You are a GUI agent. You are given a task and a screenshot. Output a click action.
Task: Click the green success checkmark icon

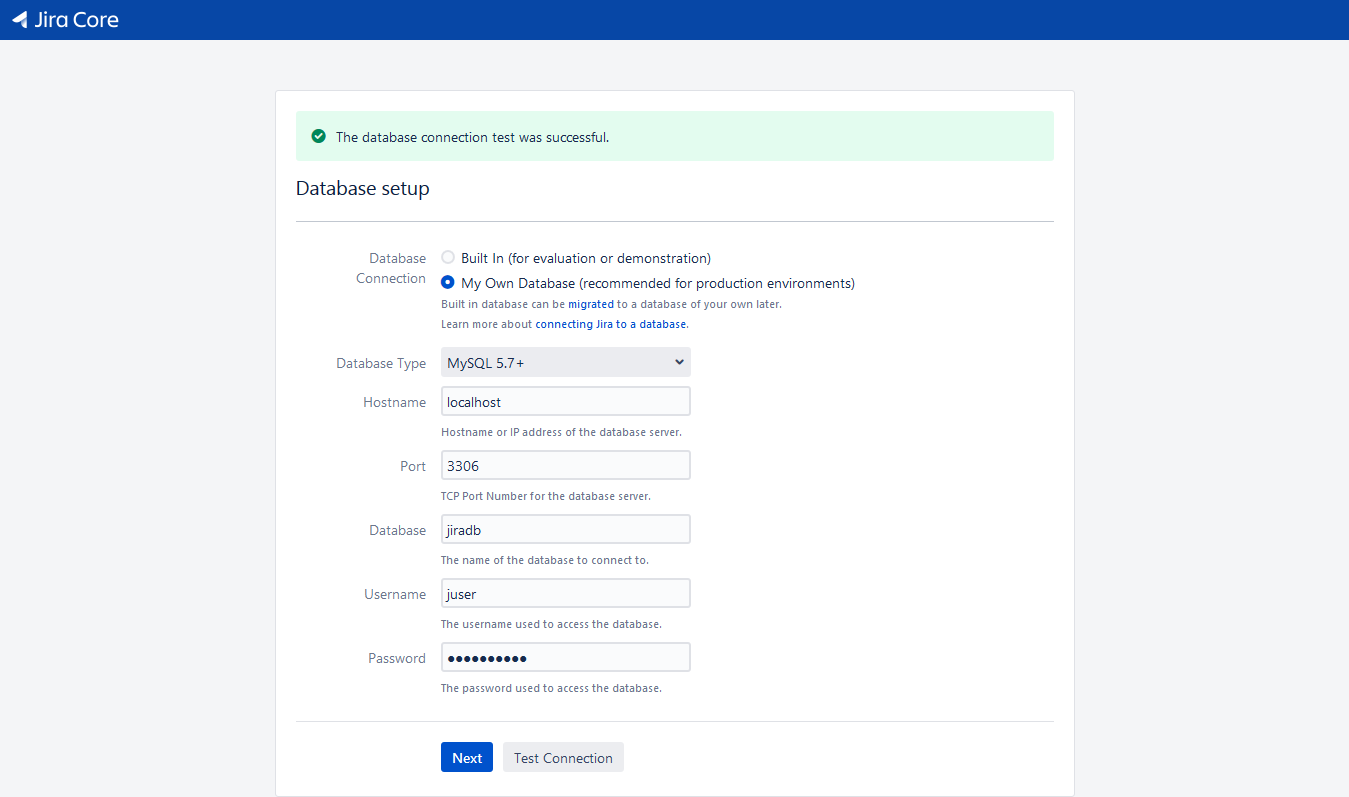(x=318, y=135)
